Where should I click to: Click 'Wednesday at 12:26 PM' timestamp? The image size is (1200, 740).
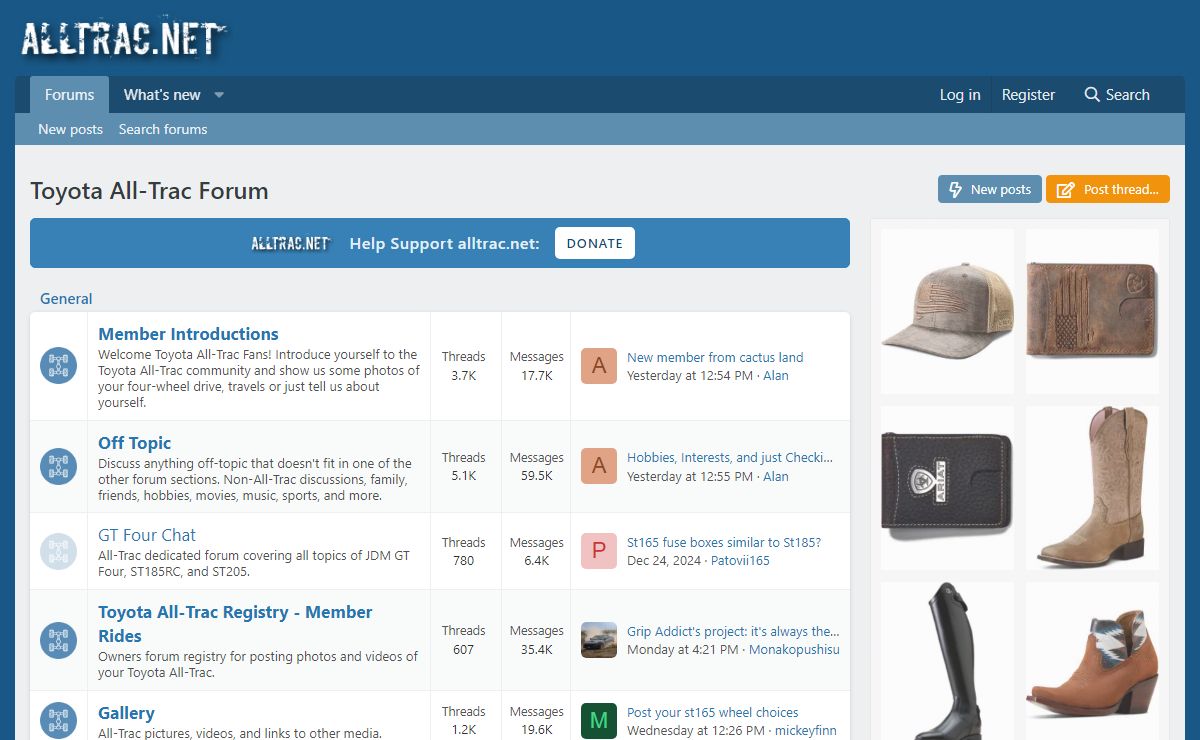tap(696, 731)
